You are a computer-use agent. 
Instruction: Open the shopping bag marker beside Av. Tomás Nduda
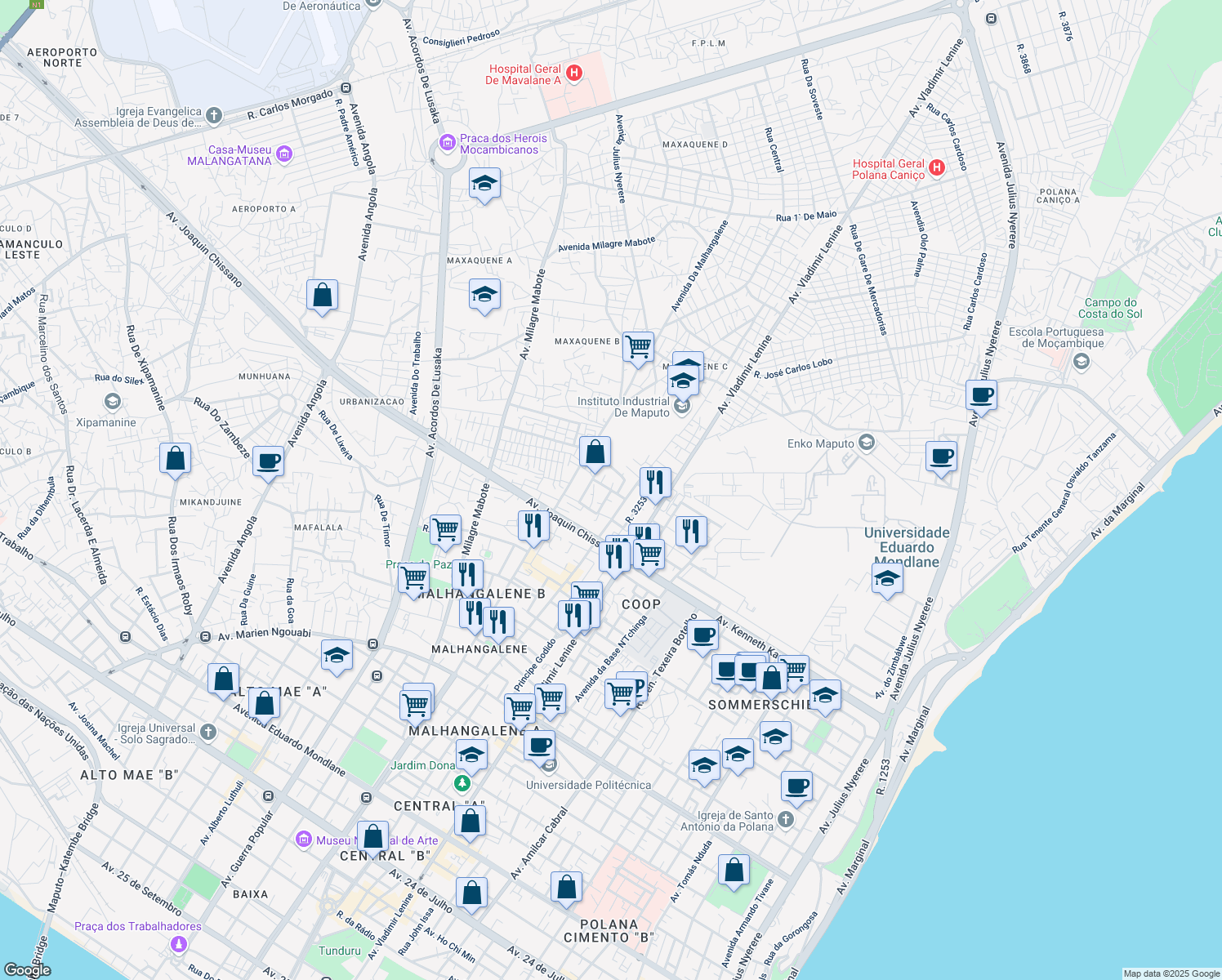734,871
